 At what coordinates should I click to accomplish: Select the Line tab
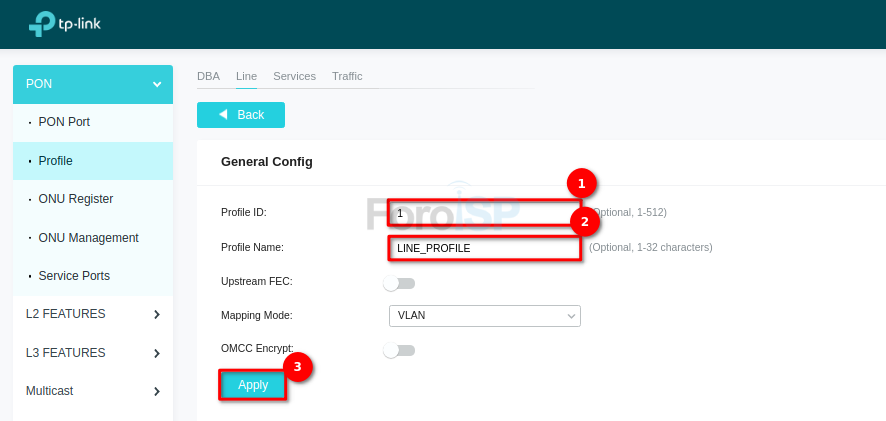[x=246, y=76]
